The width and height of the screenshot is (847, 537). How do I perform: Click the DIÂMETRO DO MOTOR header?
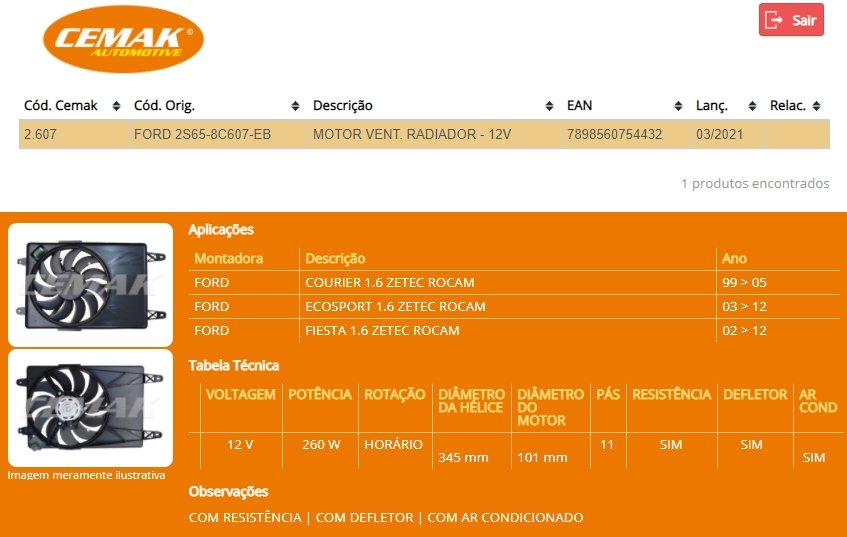coord(550,407)
